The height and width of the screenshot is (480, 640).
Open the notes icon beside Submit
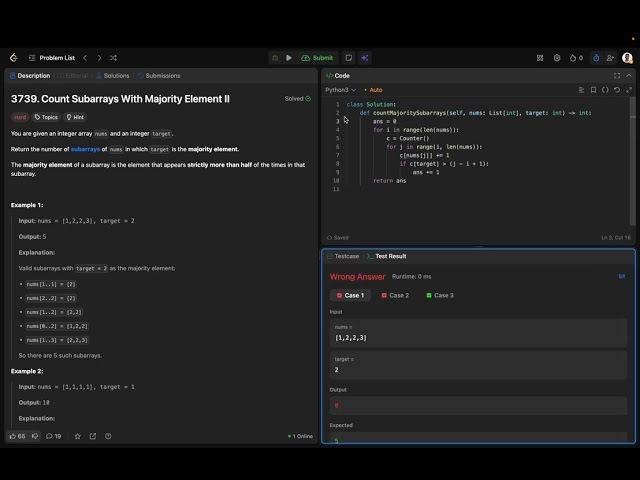point(349,58)
